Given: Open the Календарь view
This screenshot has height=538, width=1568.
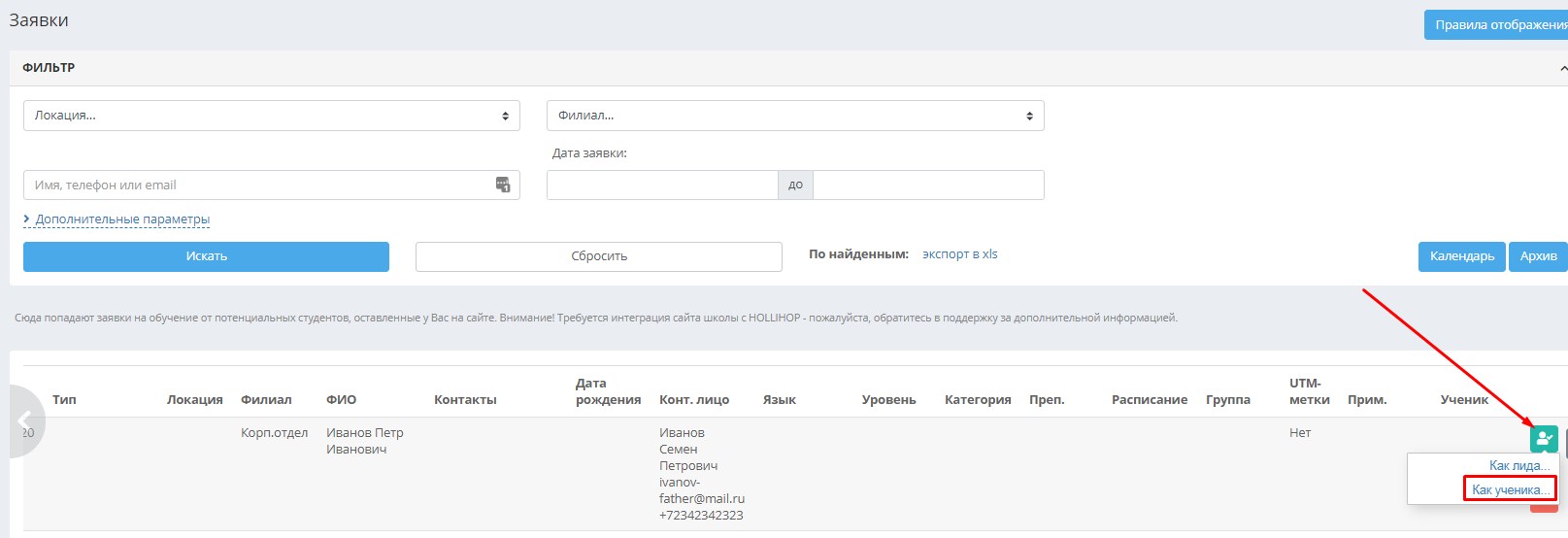Looking at the screenshot, I should [1462, 256].
